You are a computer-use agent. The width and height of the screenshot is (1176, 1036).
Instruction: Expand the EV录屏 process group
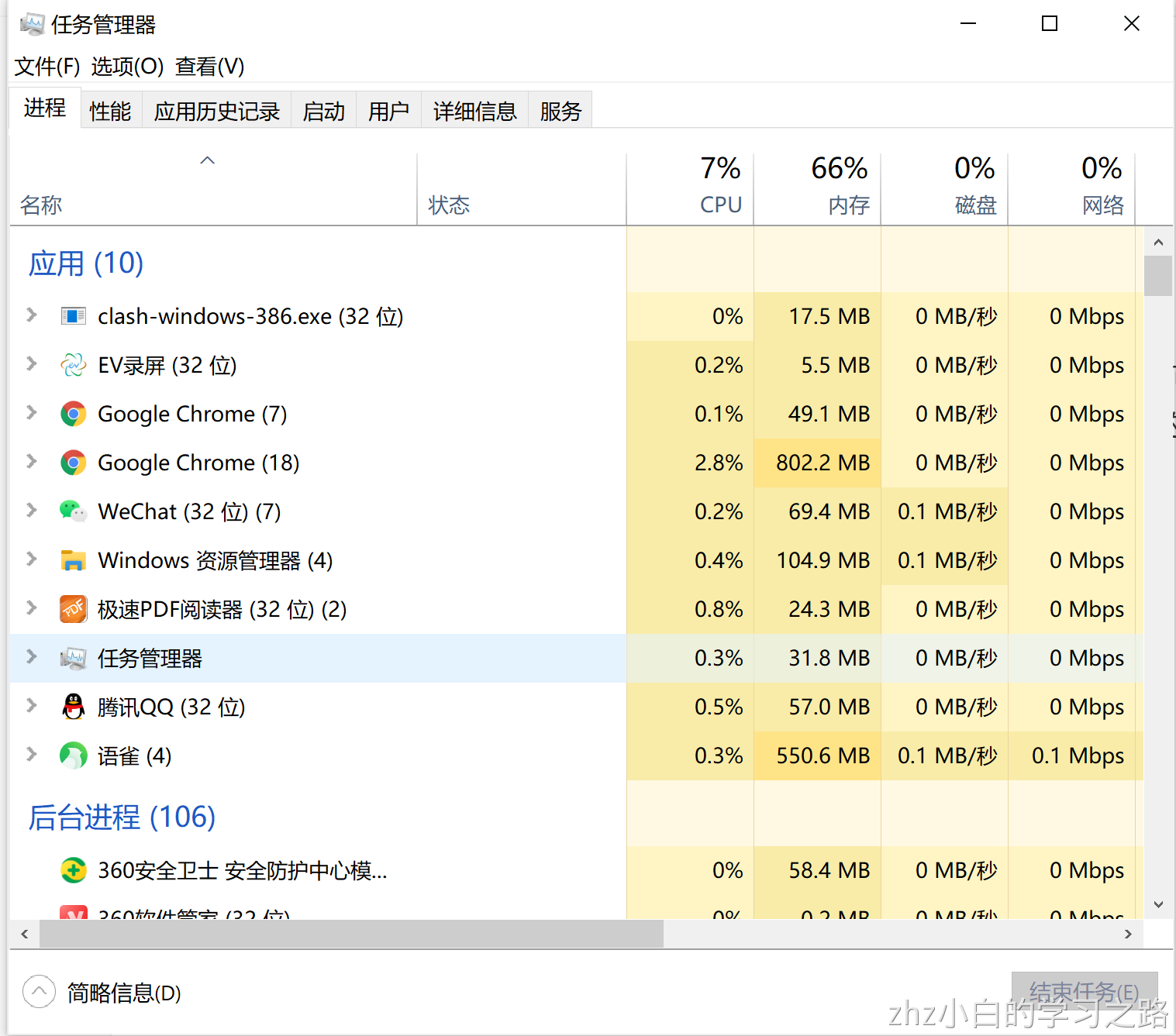pos(32,363)
